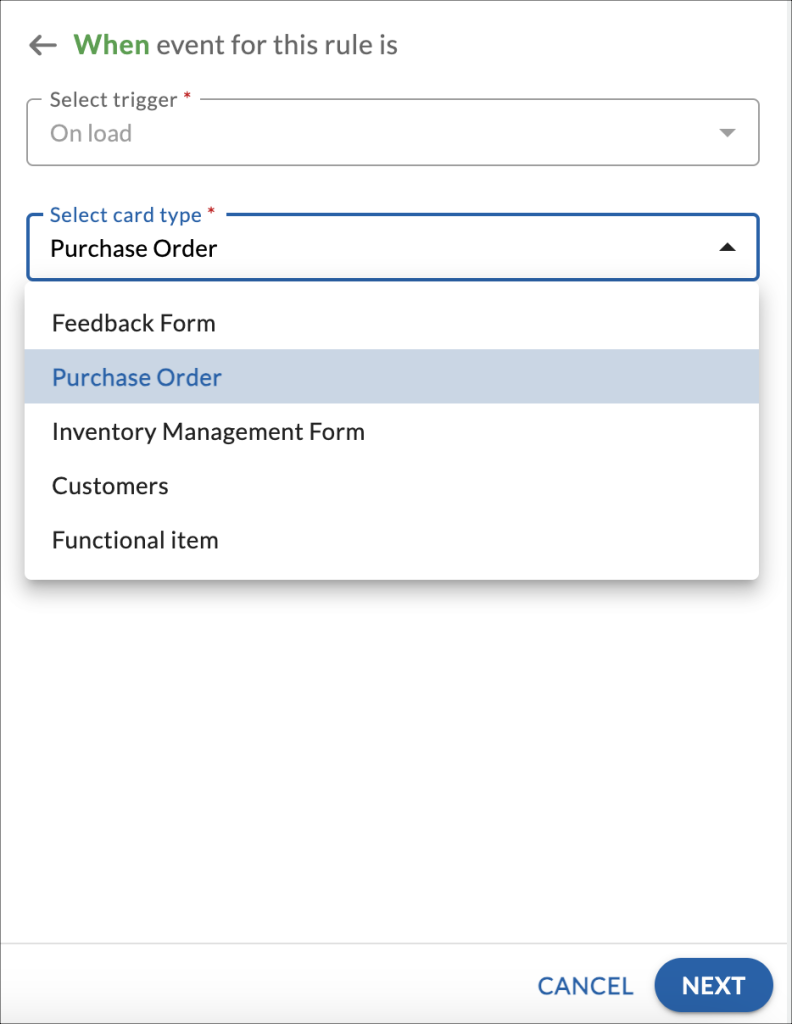Open the Select trigger dropdown arrow

(727, 133)
